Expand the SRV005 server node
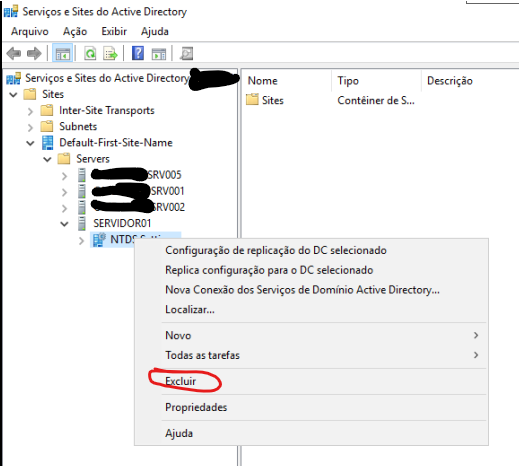The width and height of the screenshot is (519, 466). click(64, 176)
